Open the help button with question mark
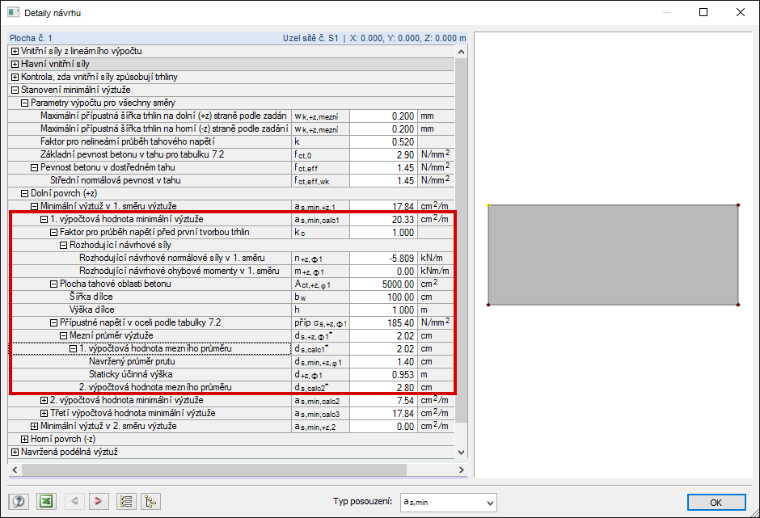 tap(18, 501)
